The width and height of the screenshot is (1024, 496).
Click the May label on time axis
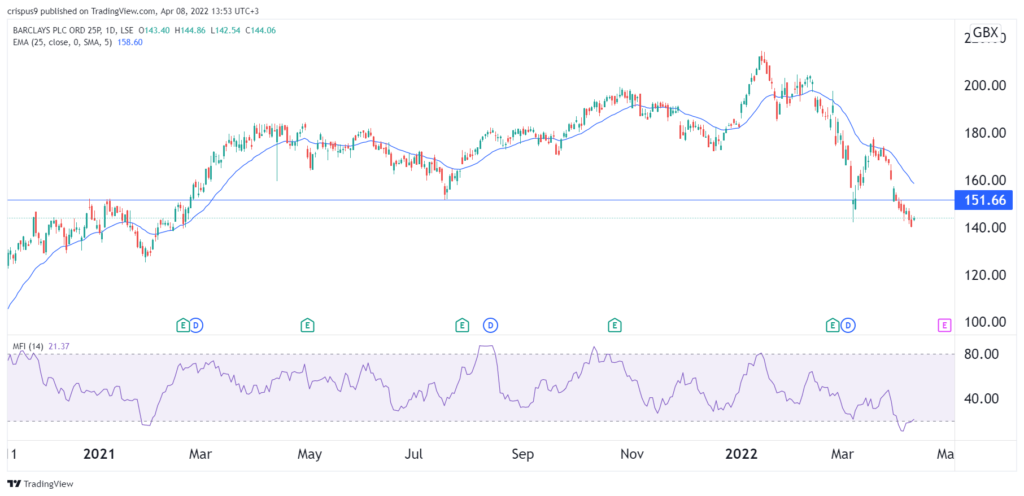tap(309, 454)
